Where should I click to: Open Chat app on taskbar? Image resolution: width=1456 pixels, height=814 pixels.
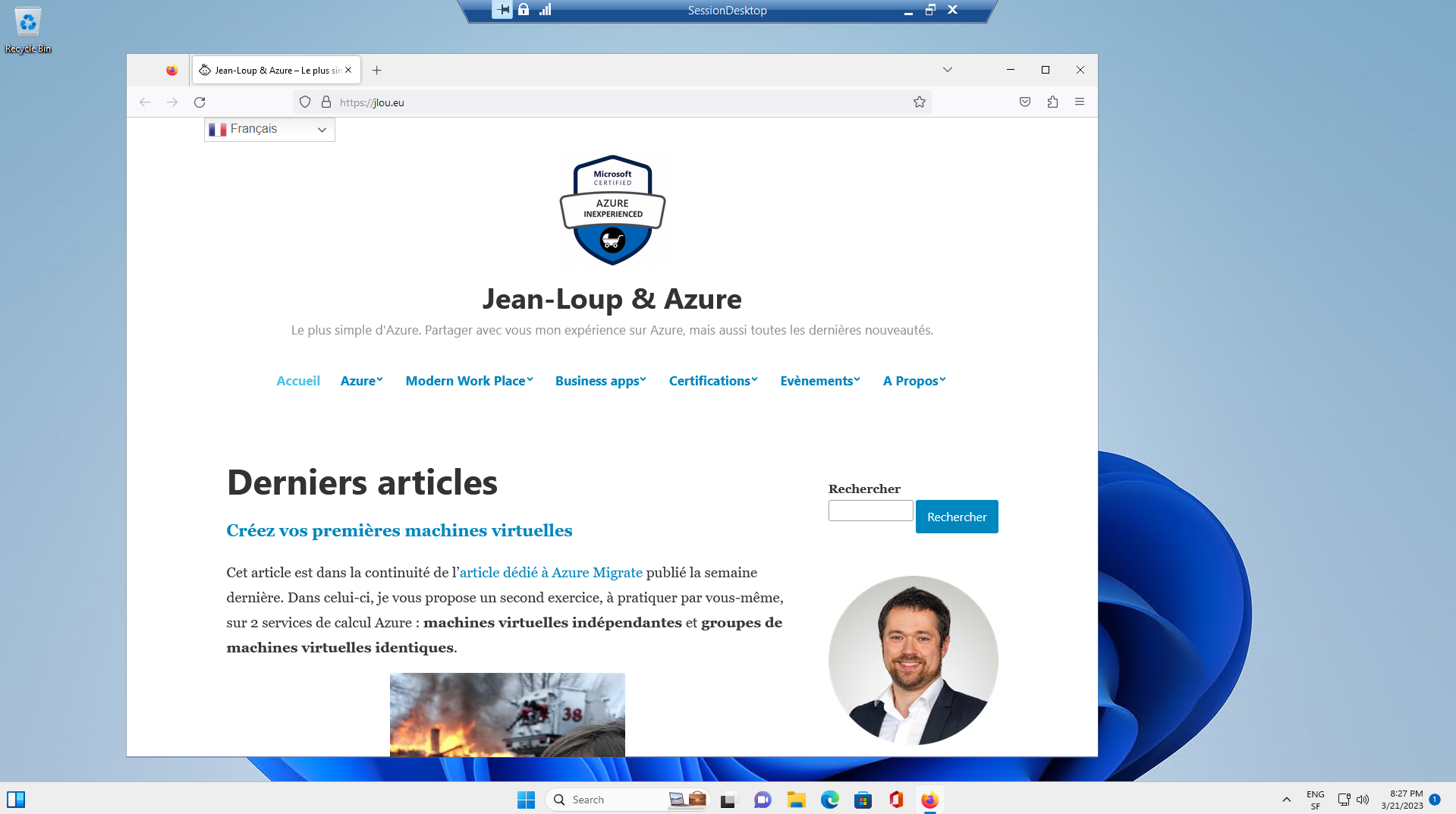tap(763, 800)
